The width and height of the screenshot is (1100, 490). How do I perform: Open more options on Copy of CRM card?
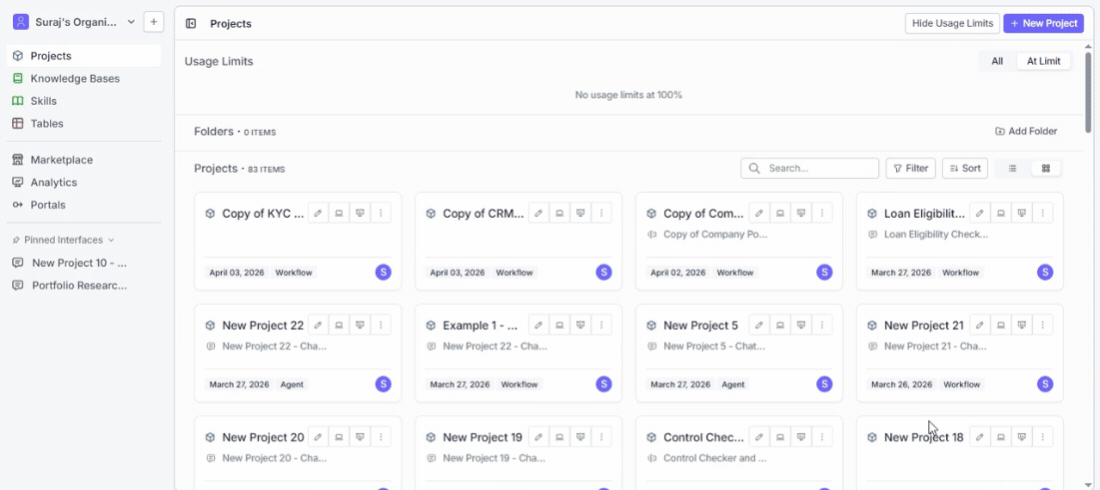pos(601,213)
